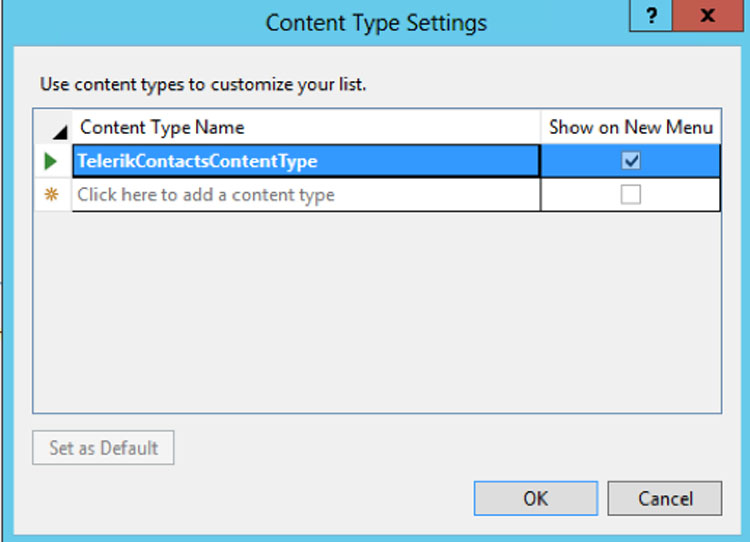750x542 pixels.
Task: Select the TelerikContactsContentType name cell
Action: (x=306, y=161)
